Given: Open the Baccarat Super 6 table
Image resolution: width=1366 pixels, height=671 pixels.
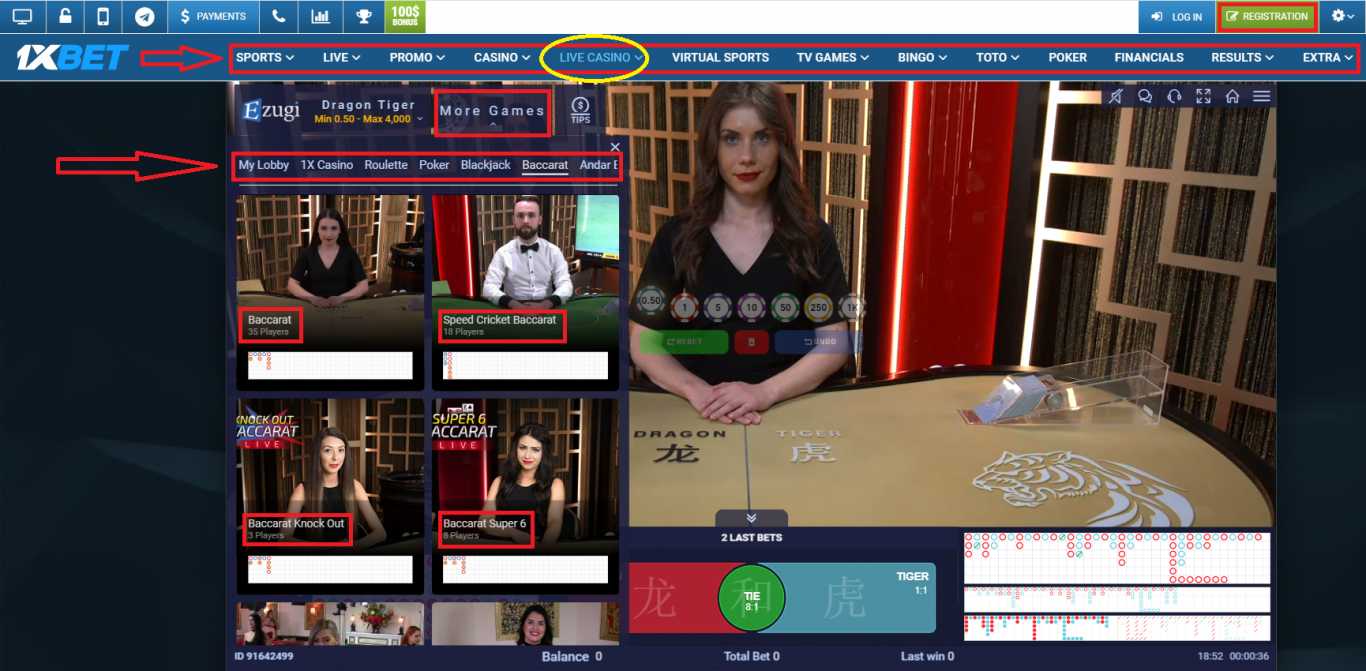Looking at the screenshot, I should [525, 497].
